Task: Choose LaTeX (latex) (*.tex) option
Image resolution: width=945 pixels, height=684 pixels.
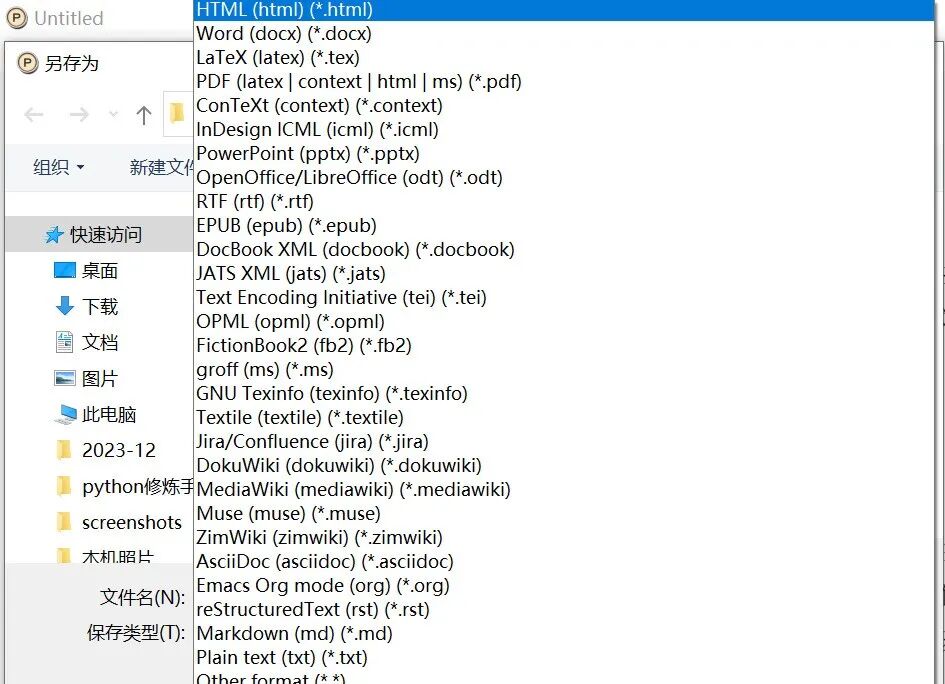Action: click(x=564, y=57)
